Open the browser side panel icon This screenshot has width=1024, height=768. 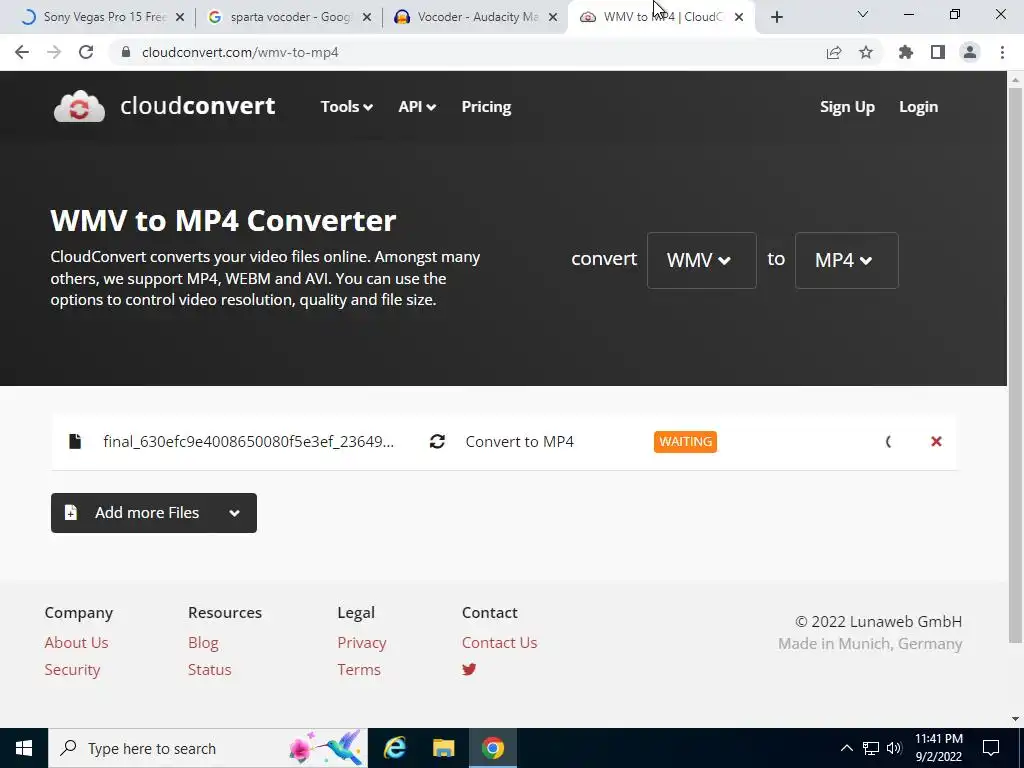point(938,52)
